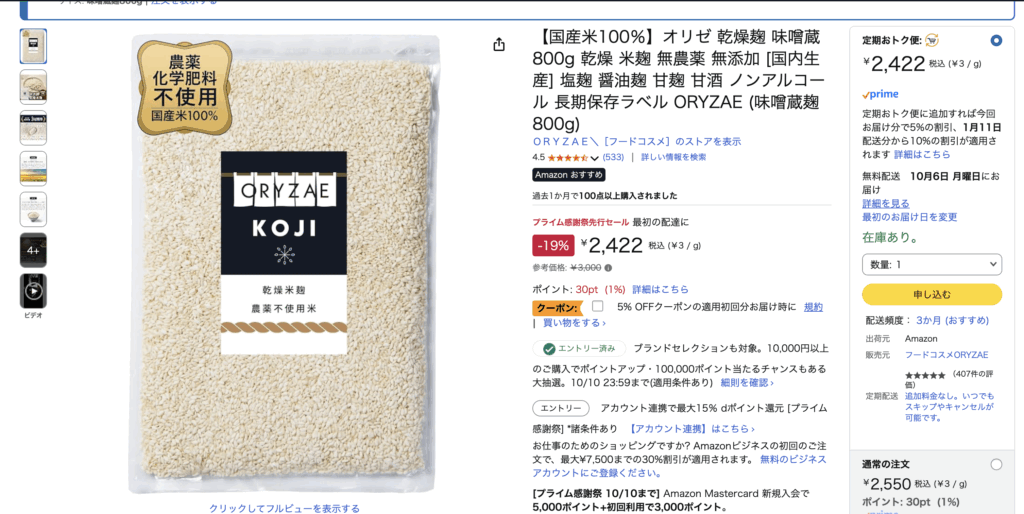Select the second product thumbnail image
This screenshot has height=514, width=1024.
33,87
